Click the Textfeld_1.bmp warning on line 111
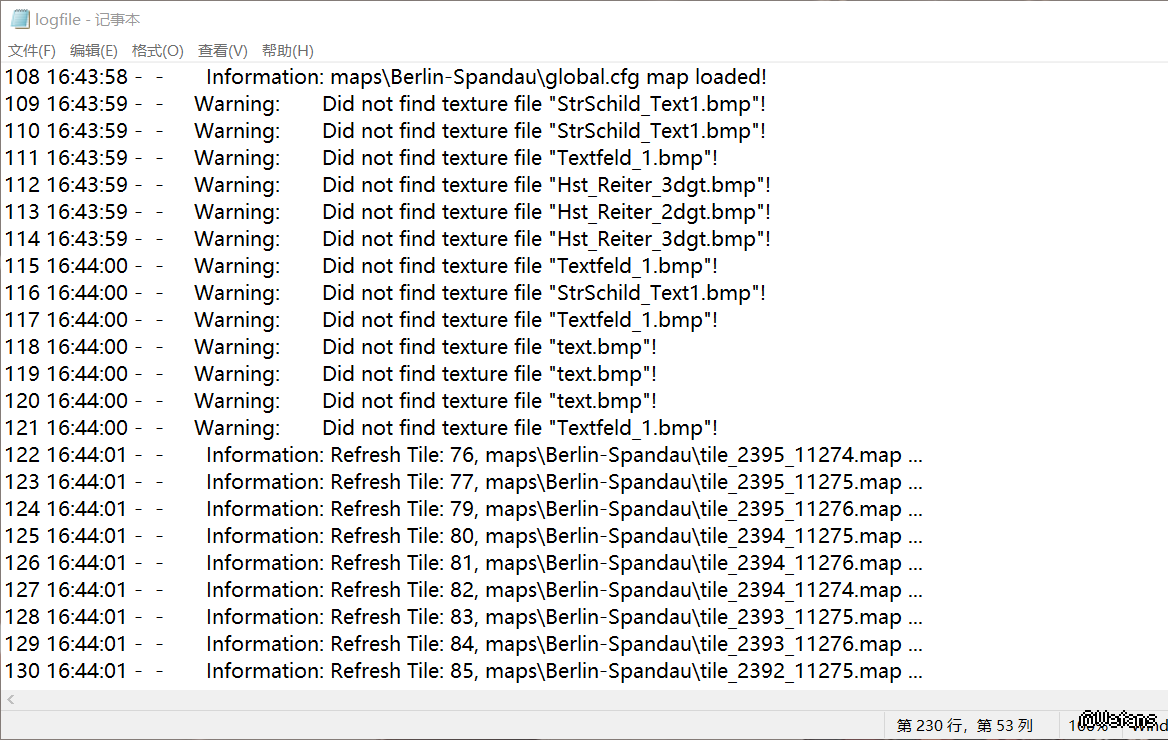This screenshot has height=740, width=1168. pos(632,158)
